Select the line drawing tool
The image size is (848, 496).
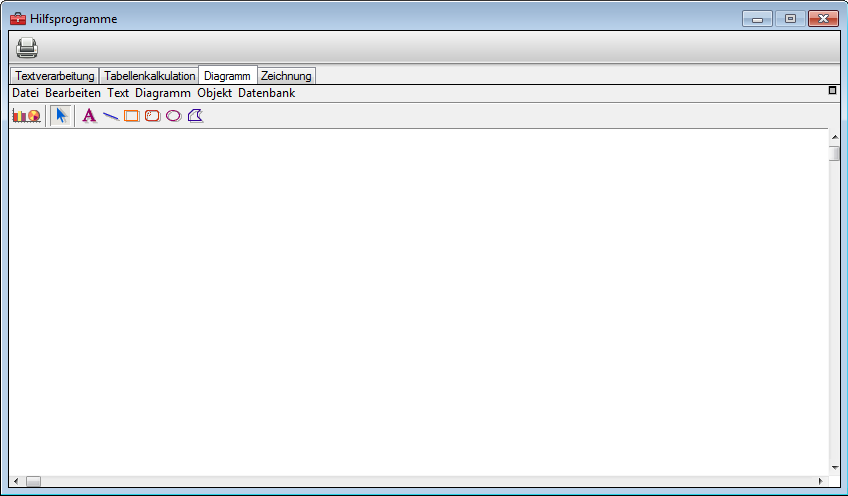(110, 116)
